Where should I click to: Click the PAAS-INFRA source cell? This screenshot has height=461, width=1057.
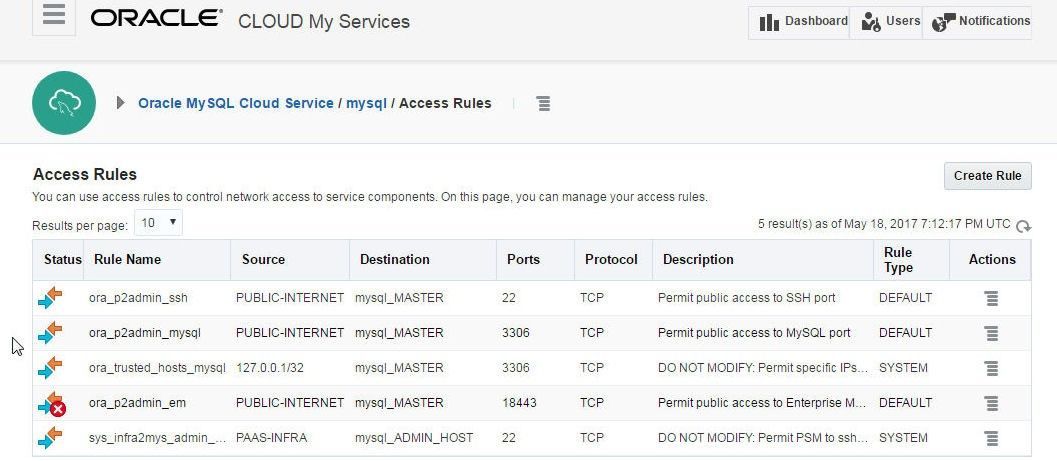(x=271, y=438)
